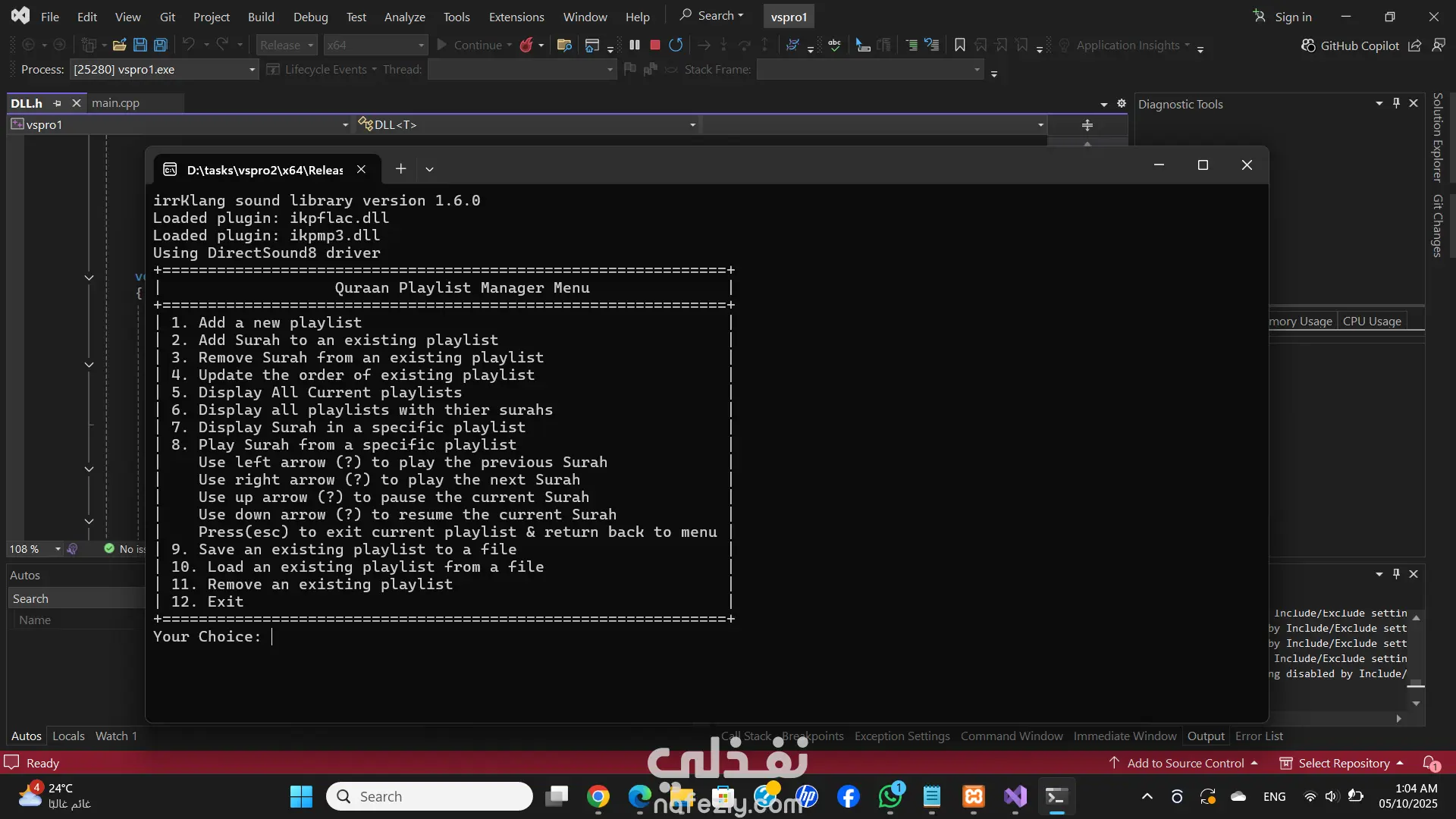Click Add to Source Control
The width and height of the screenshot is (1456, 819).
(1185, 763)
